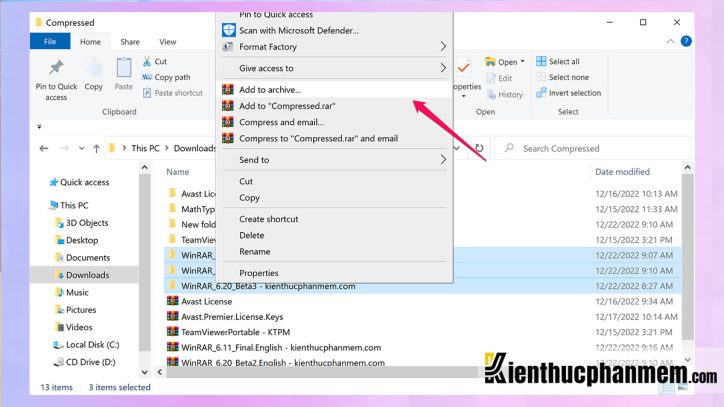Open the Format Factory submenu
The height and width of the screenshot is (407, 724).
(x=333, y=47)
